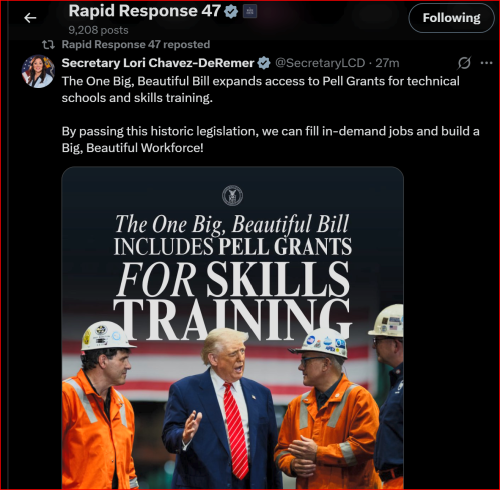Viewport: 500px width, 490px height.
Task: Open the Secretary Lori Chavez-DeRemer display name
Action: [158, 63]
